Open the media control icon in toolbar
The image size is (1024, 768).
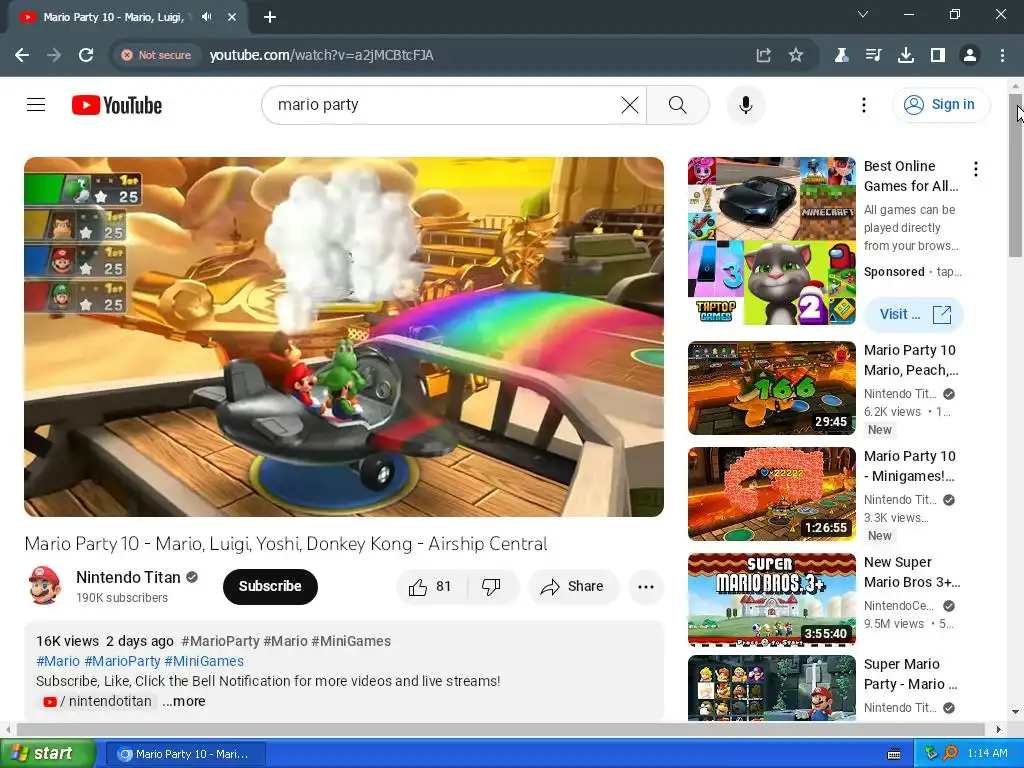pos(873,56)
